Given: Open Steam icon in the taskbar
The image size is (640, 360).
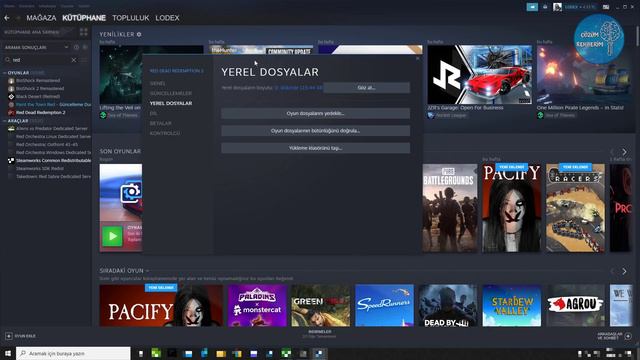Looking at the screenshot, I should click(319, 353).
